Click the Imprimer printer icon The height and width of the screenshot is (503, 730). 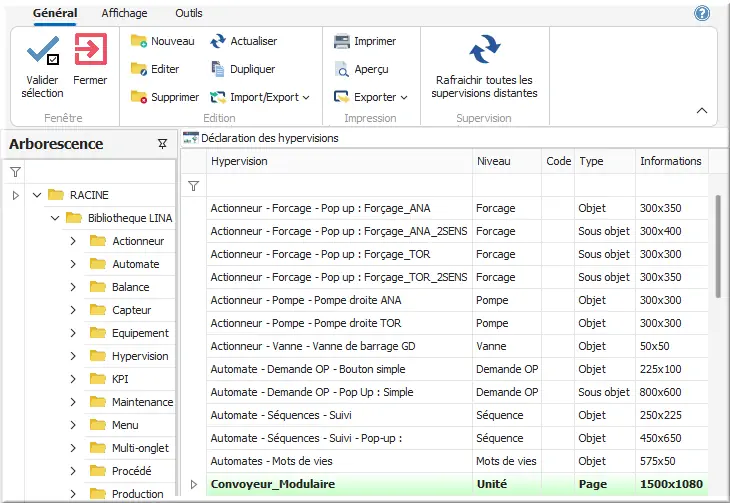tap(342, 41)
